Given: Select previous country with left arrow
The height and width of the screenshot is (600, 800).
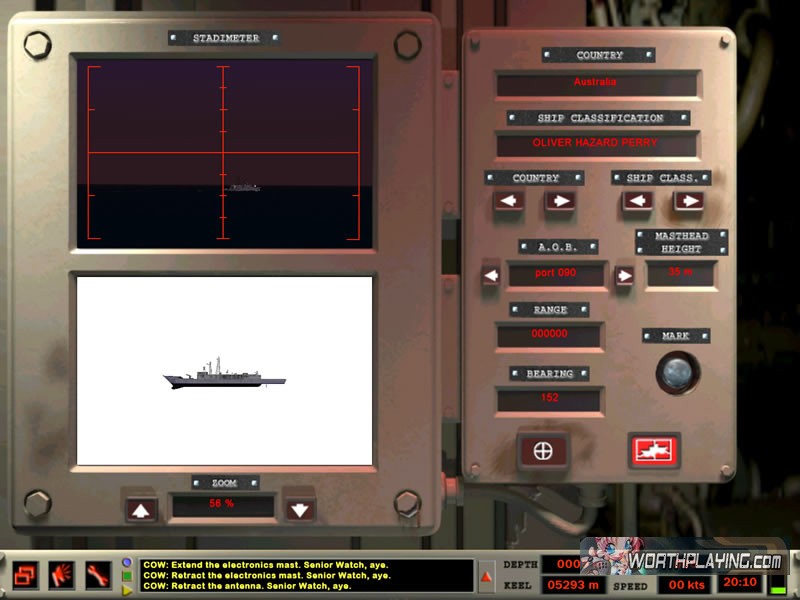Looking at the screenshot, I should (x=509, y=201).
